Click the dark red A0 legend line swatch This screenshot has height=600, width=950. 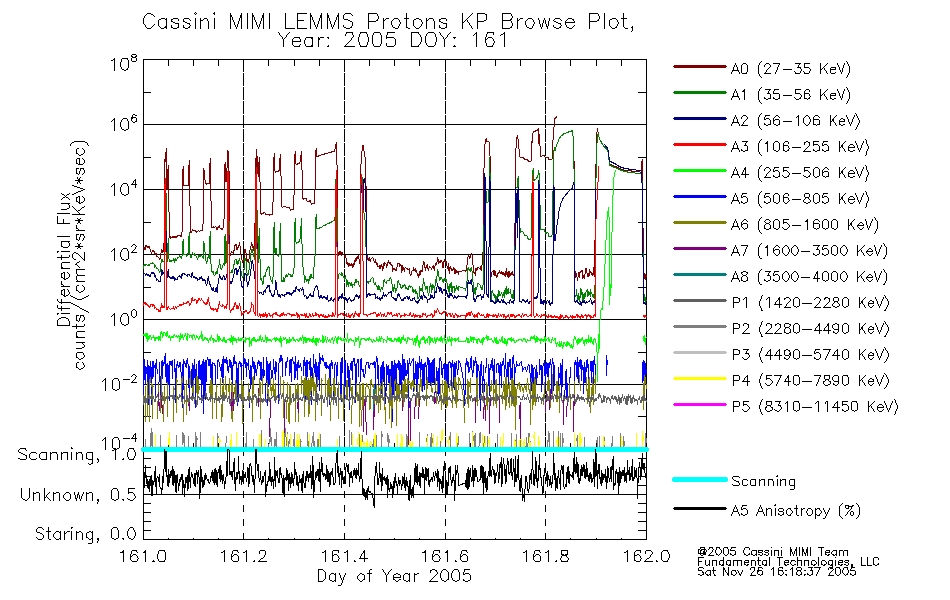coord(700,67)
